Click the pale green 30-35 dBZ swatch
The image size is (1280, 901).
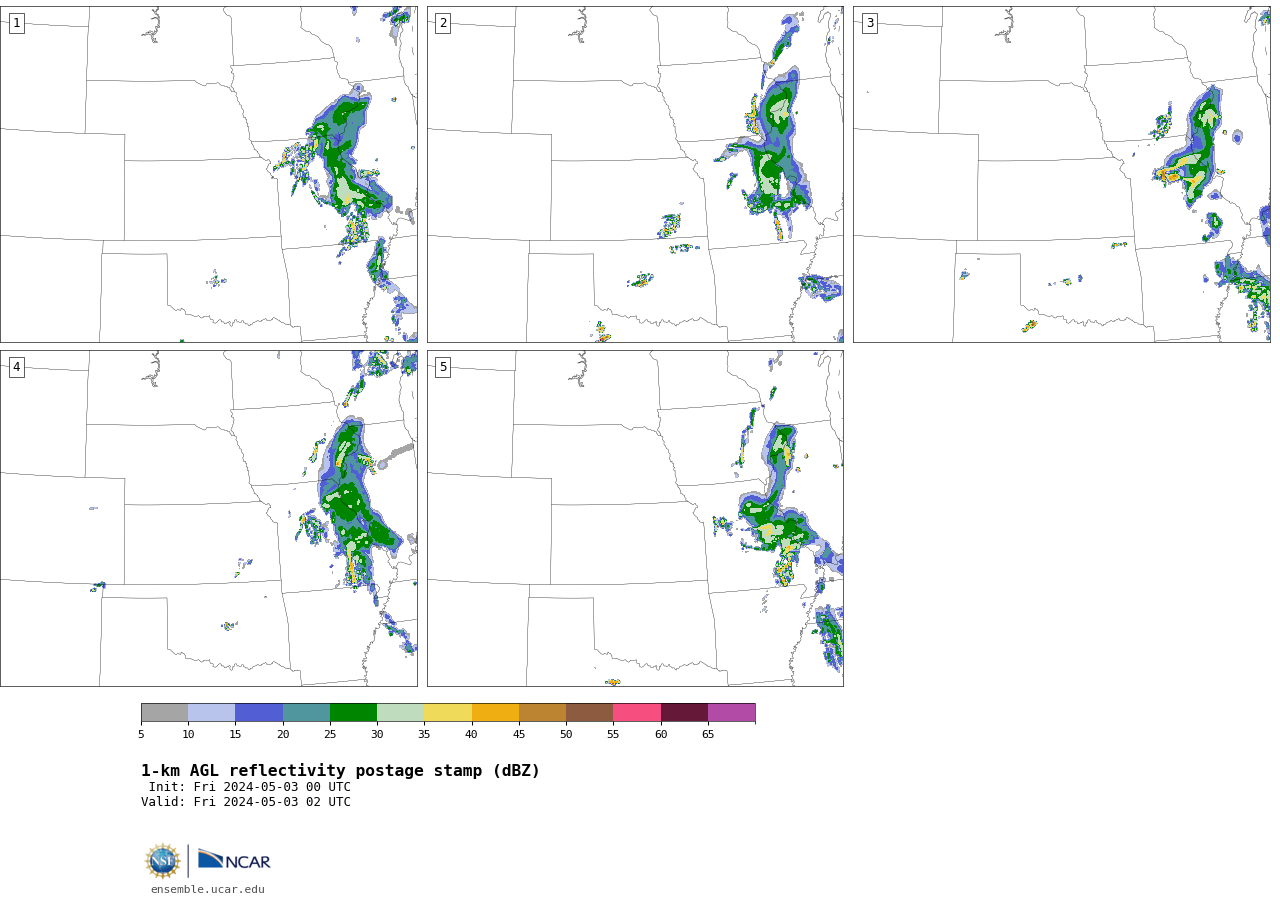(x=401, y=712)
